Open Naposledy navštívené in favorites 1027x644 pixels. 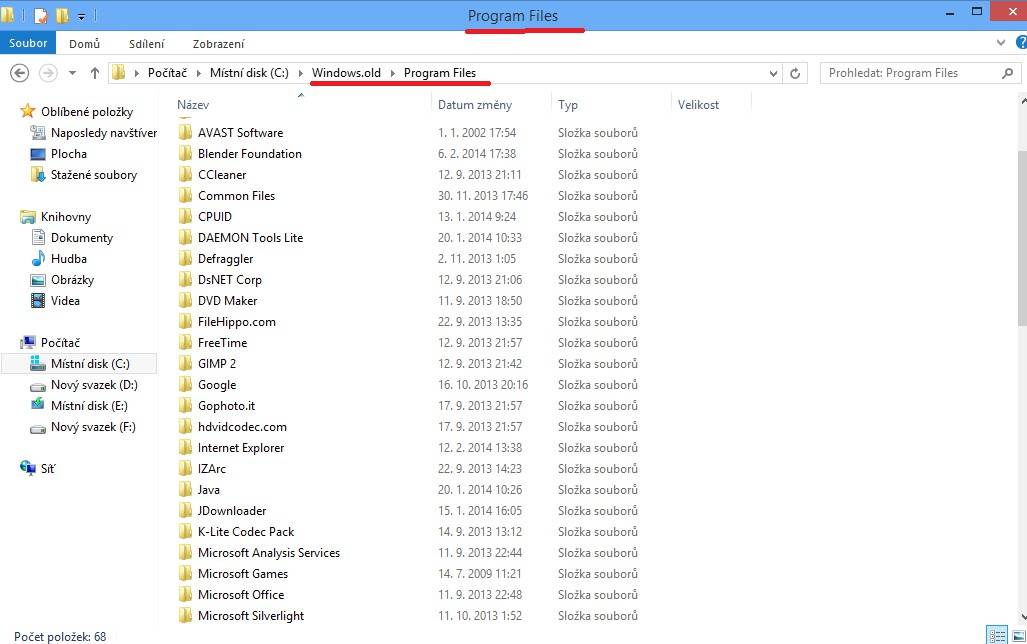(103, 133)
